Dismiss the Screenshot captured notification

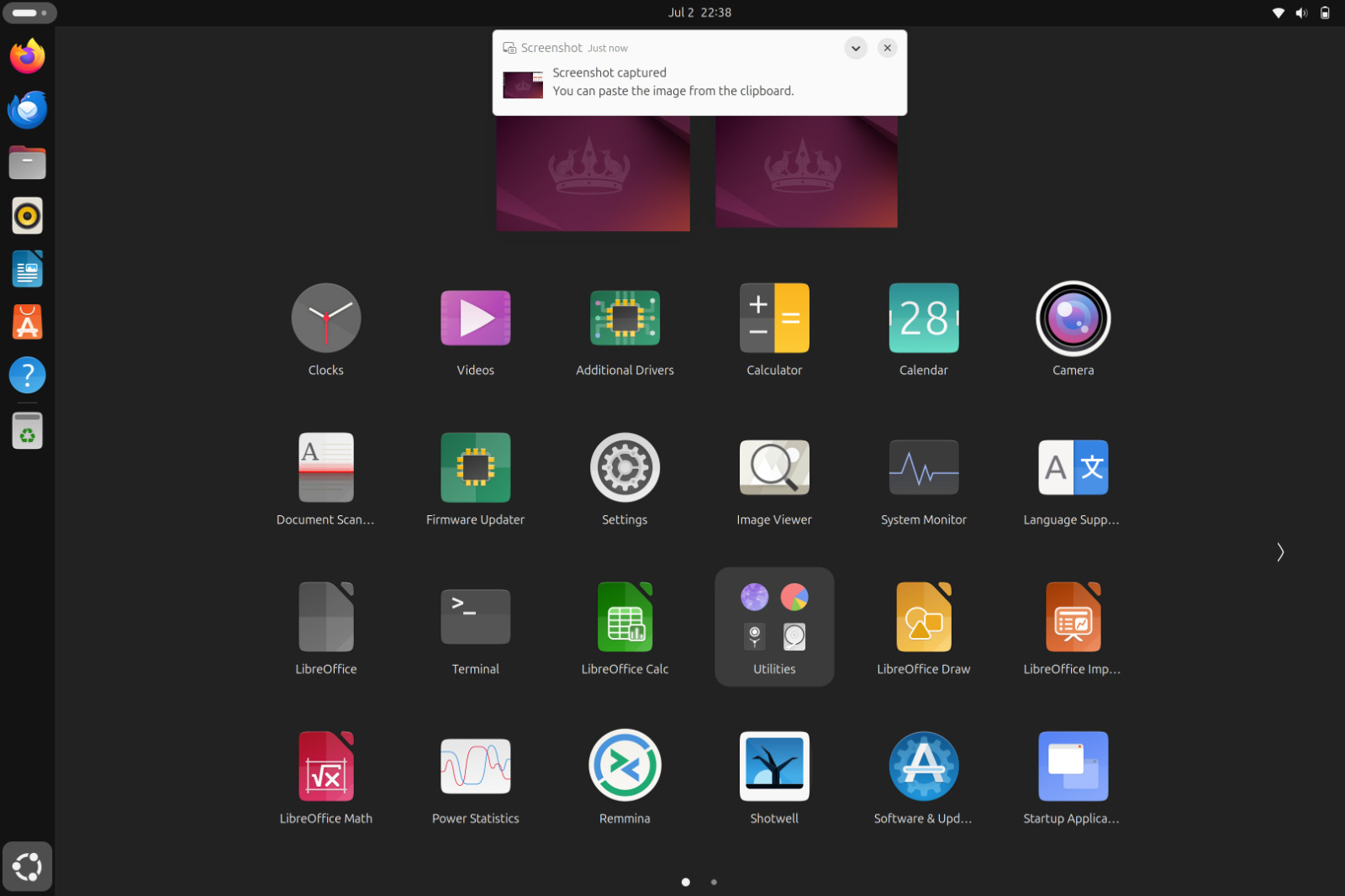coord(887,48)
